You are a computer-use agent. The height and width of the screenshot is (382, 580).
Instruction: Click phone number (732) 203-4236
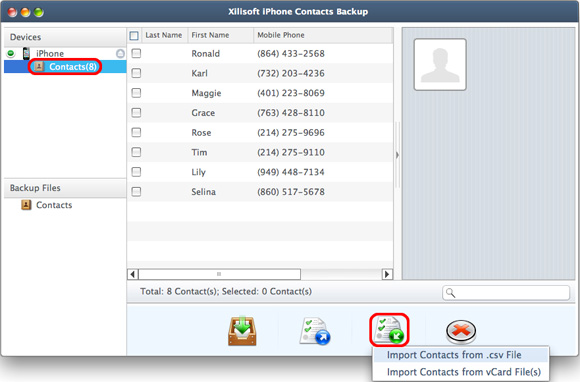(291, 73)
